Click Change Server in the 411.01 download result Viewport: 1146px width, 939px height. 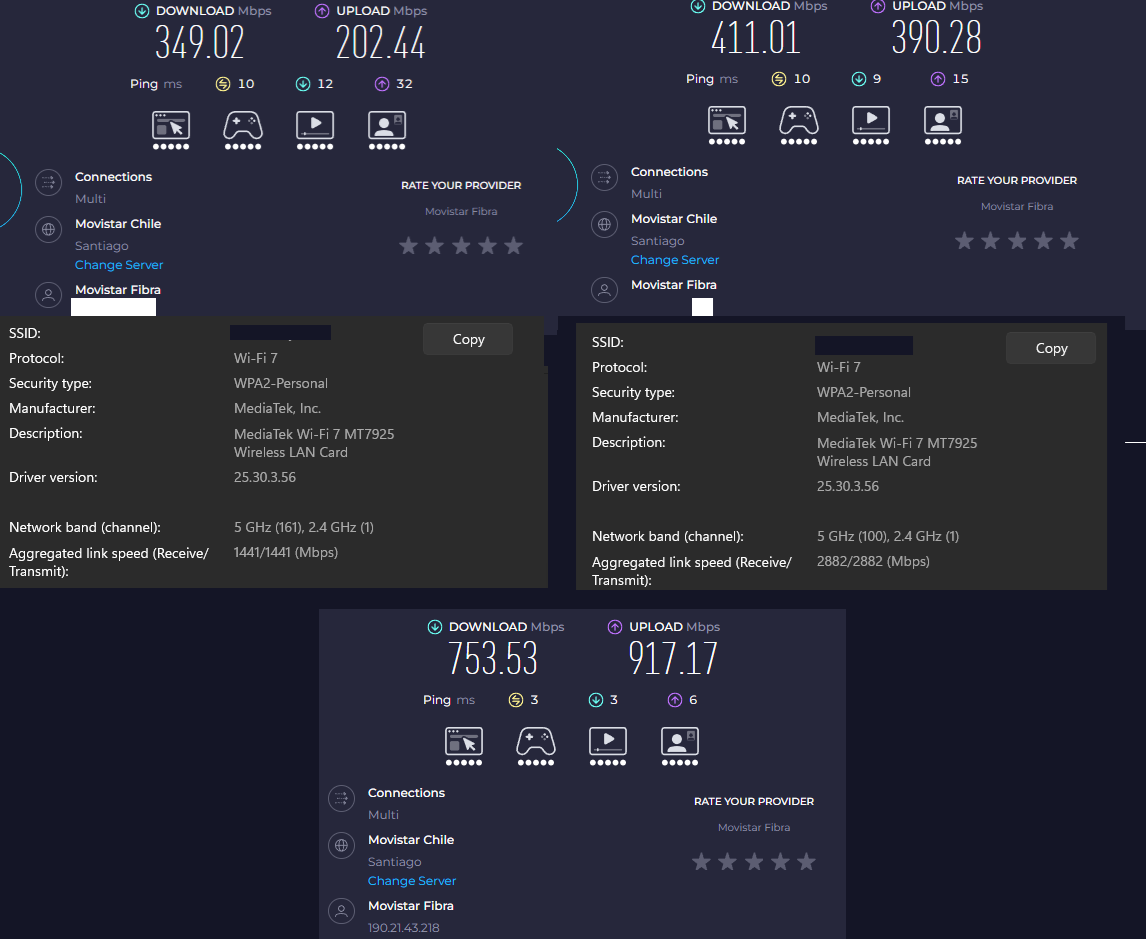point(675,260)
